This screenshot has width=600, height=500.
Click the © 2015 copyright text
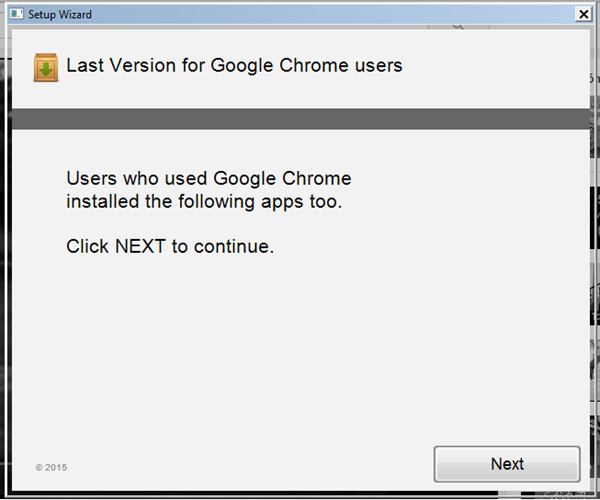[52, 467]
